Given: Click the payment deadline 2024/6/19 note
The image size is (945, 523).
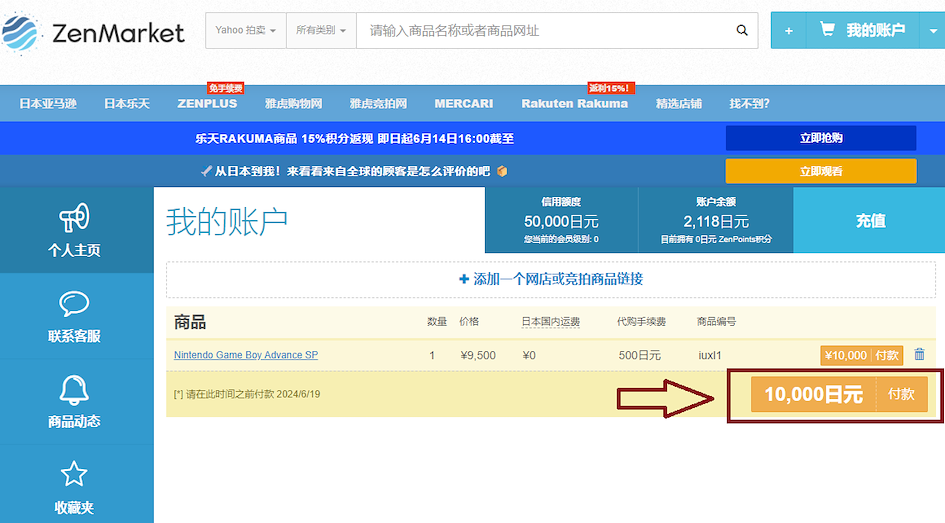Looking at the screenshot, I should (x=247, y=394).
